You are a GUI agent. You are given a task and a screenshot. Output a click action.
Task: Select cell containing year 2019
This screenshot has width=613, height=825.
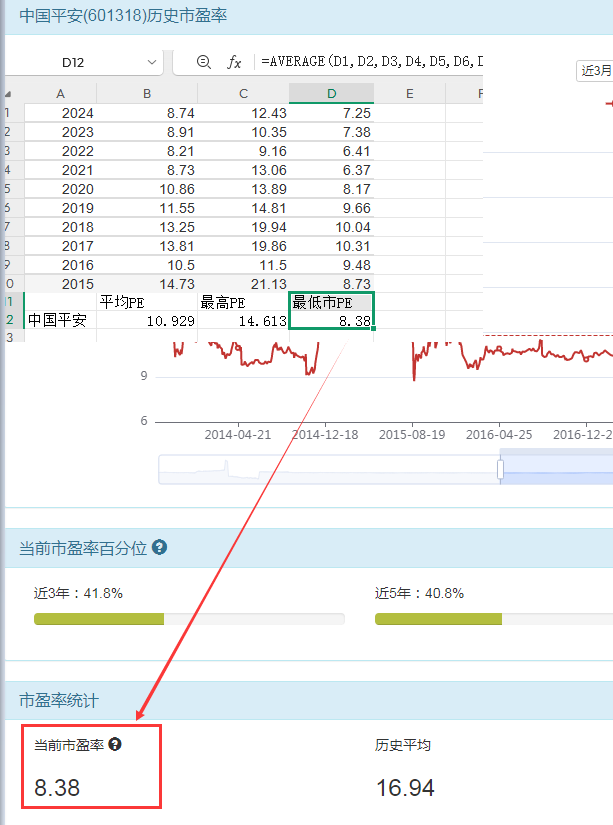(61, 208)
